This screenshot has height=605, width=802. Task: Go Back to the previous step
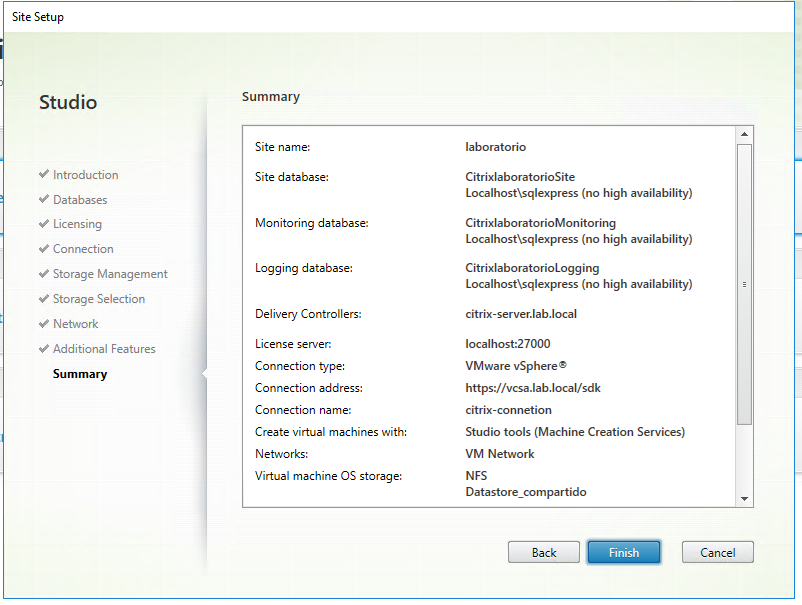pos(544,552)
